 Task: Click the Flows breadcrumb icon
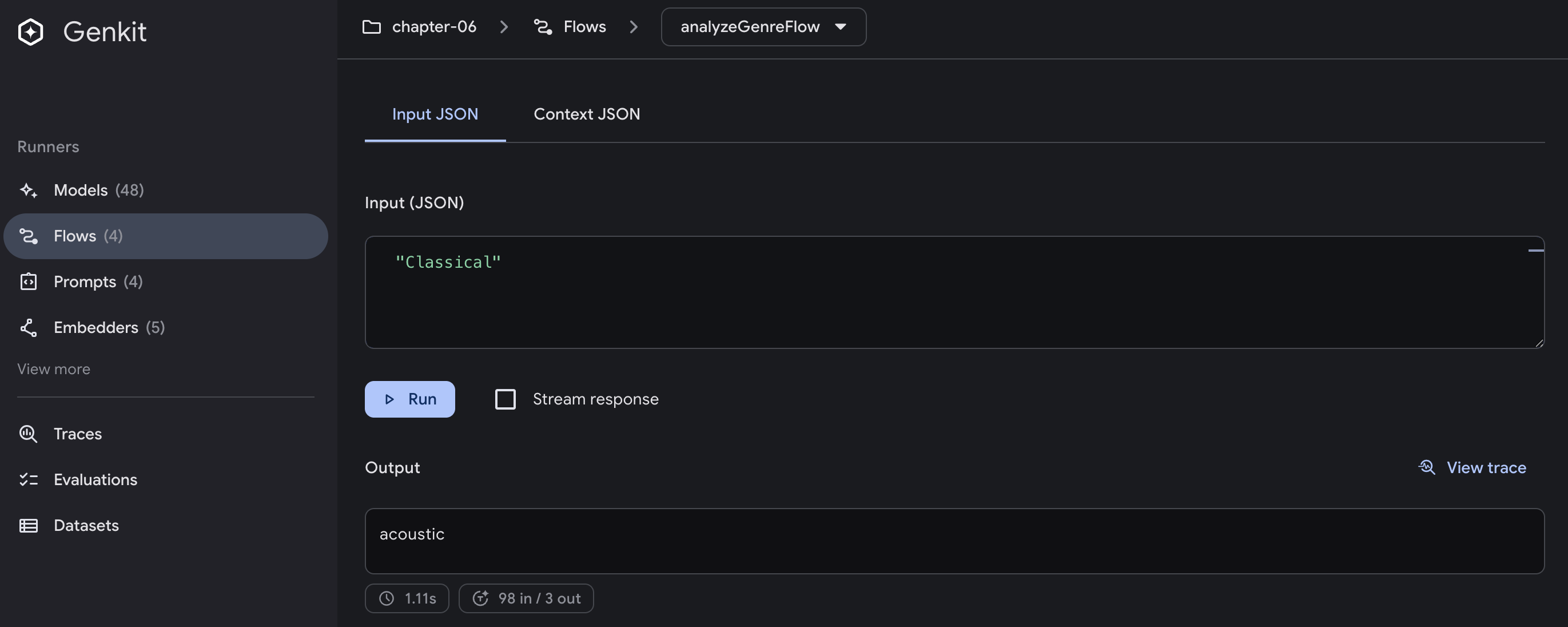click(543, 27)
